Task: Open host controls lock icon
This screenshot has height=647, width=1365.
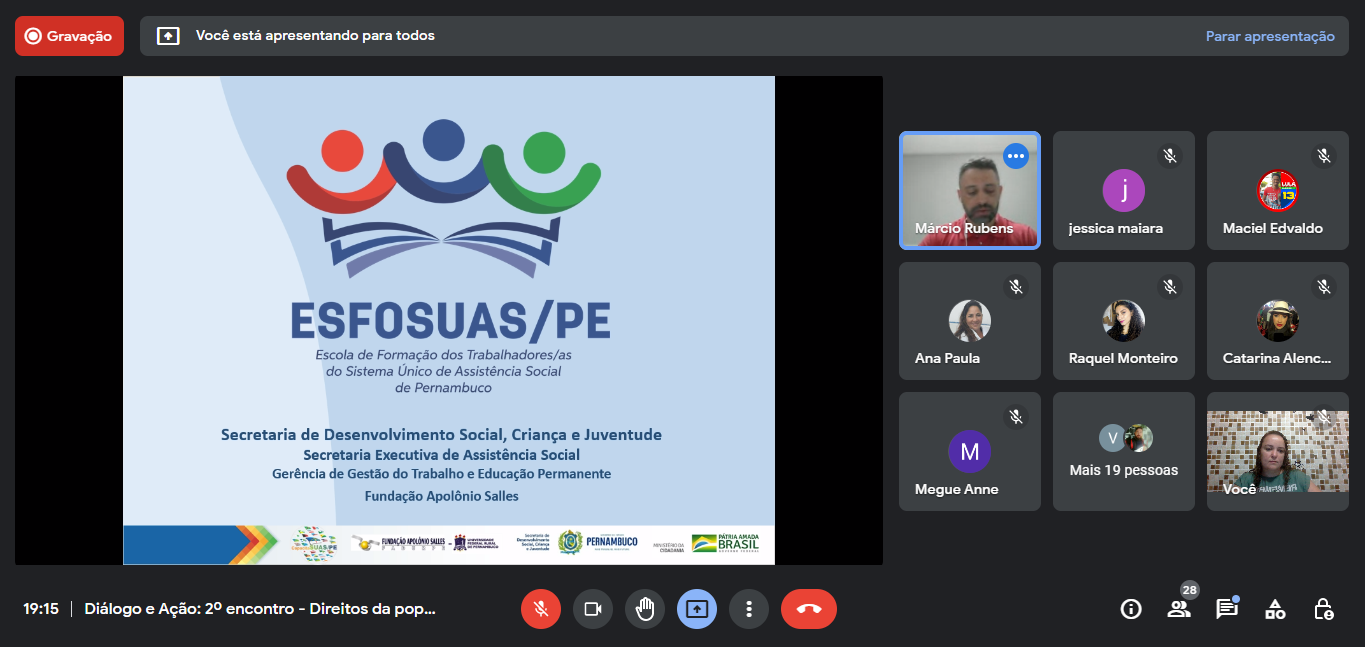Action: click(x=1323, y=609)
